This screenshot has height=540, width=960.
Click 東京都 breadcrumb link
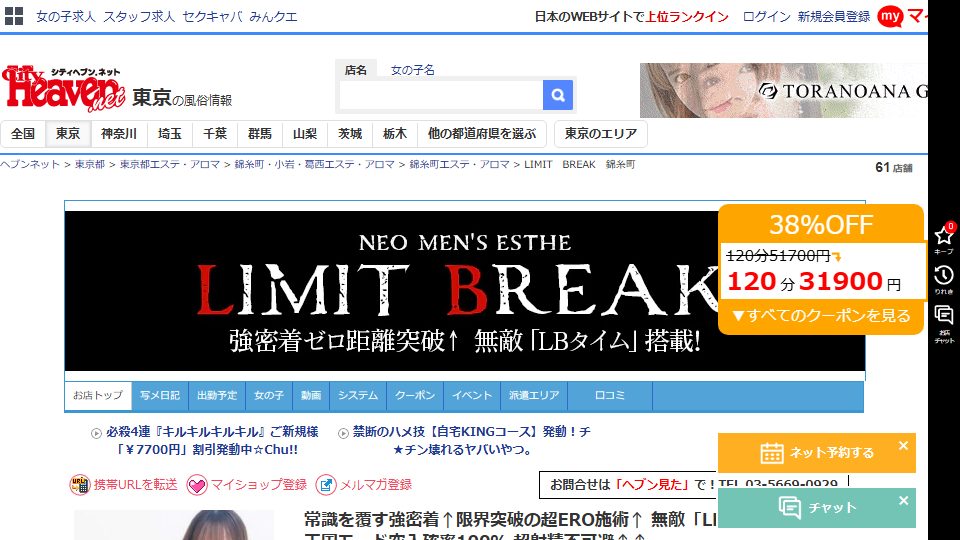pos(90,164)
